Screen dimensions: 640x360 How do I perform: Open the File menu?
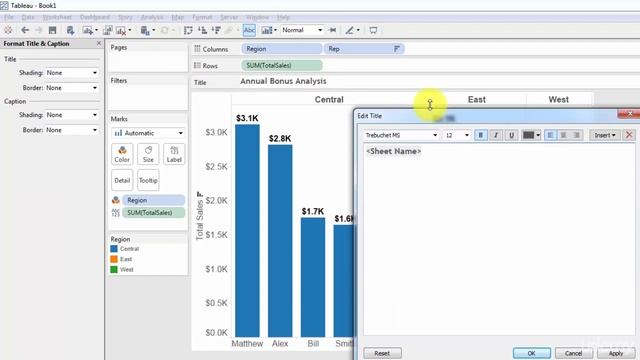(x=9, y=17)
